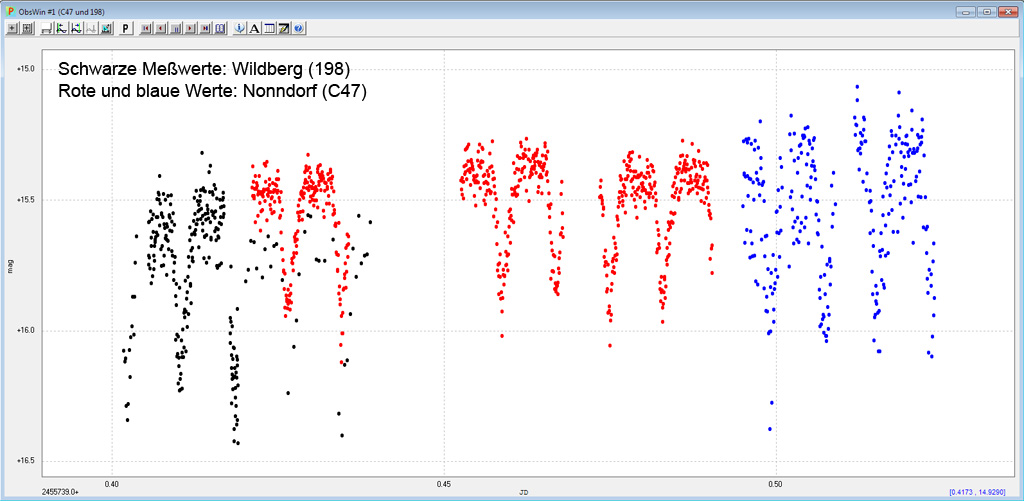Click the blue curve plot icon
Image resolution: width=1024 pixels, height=501 pixels.
76,28
